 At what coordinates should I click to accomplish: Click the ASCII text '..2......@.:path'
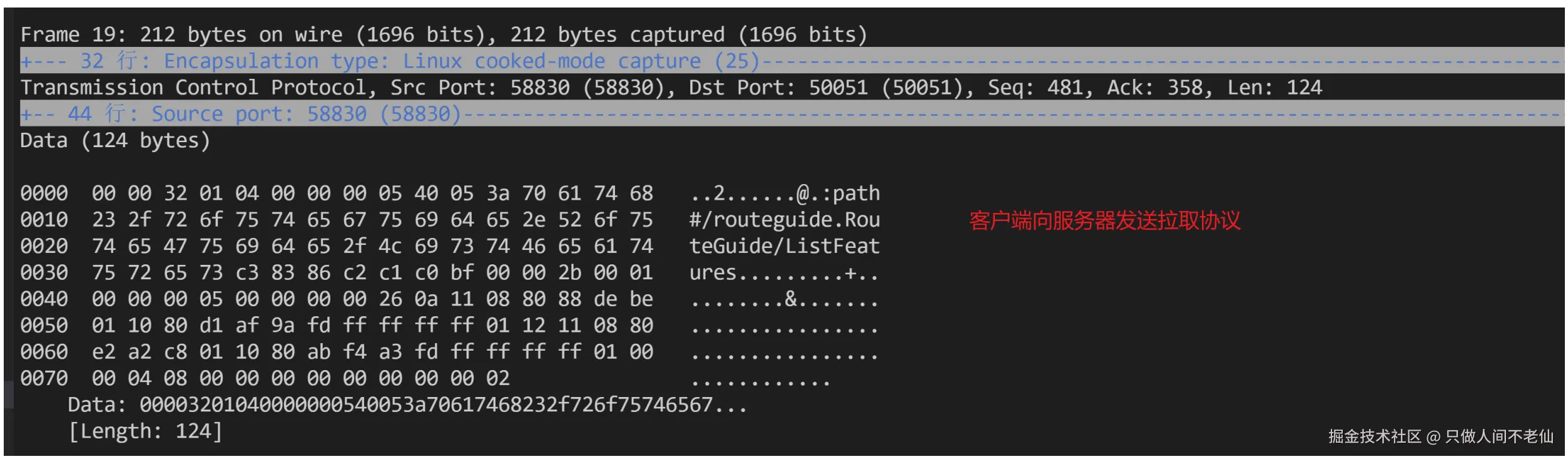point(784,193)
